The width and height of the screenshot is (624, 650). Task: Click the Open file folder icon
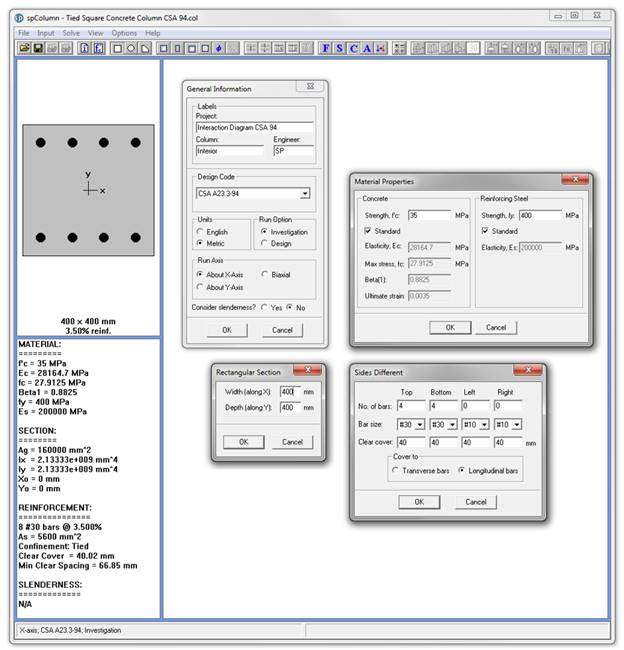(24, 48)
